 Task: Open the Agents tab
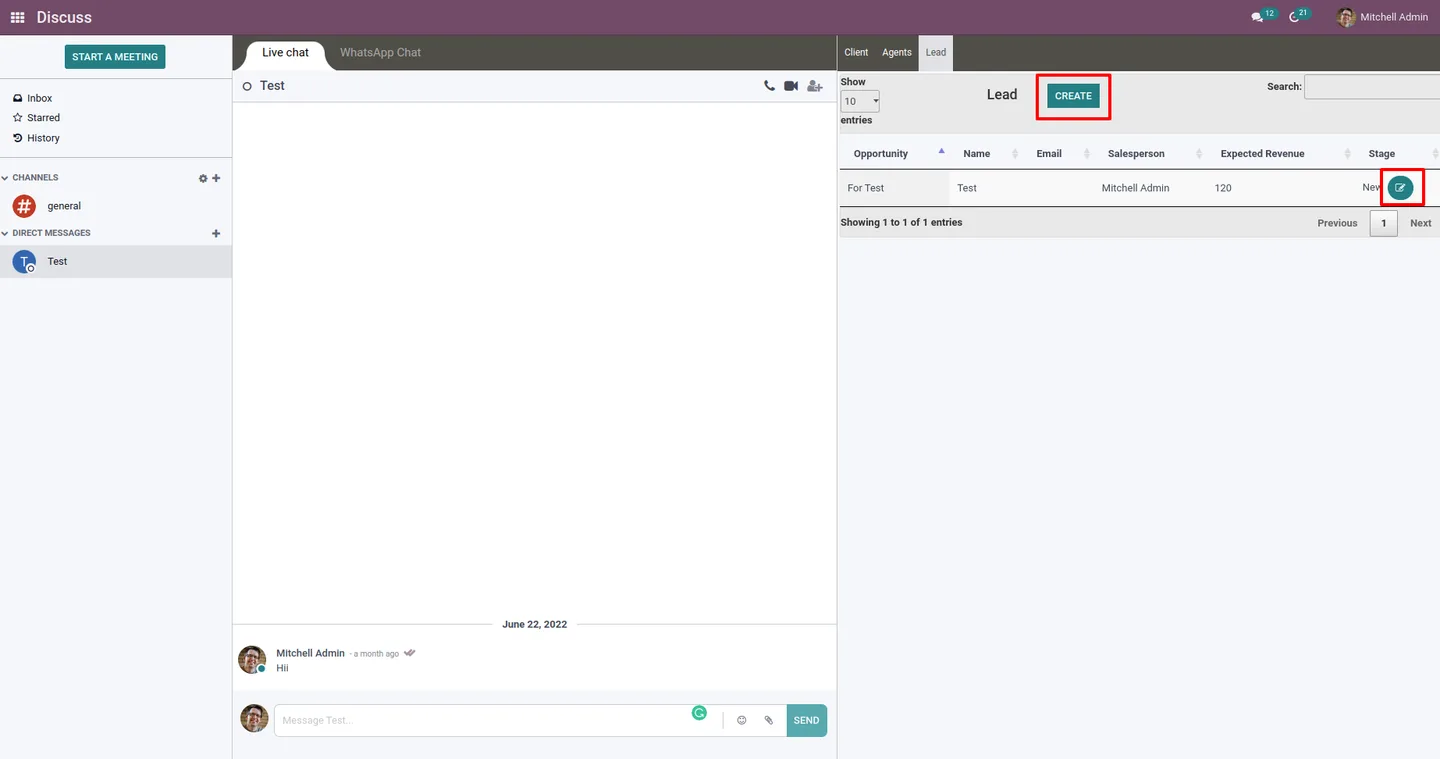coord(897,52)
